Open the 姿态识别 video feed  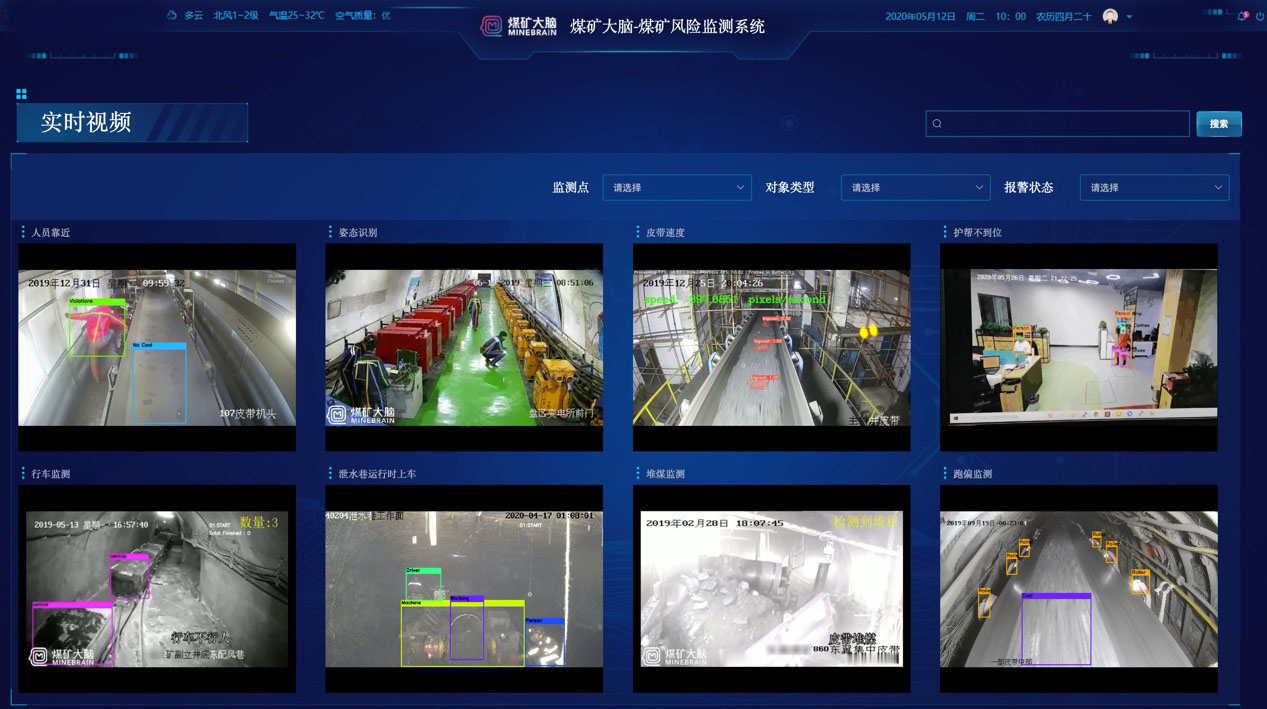pos(464,347)
